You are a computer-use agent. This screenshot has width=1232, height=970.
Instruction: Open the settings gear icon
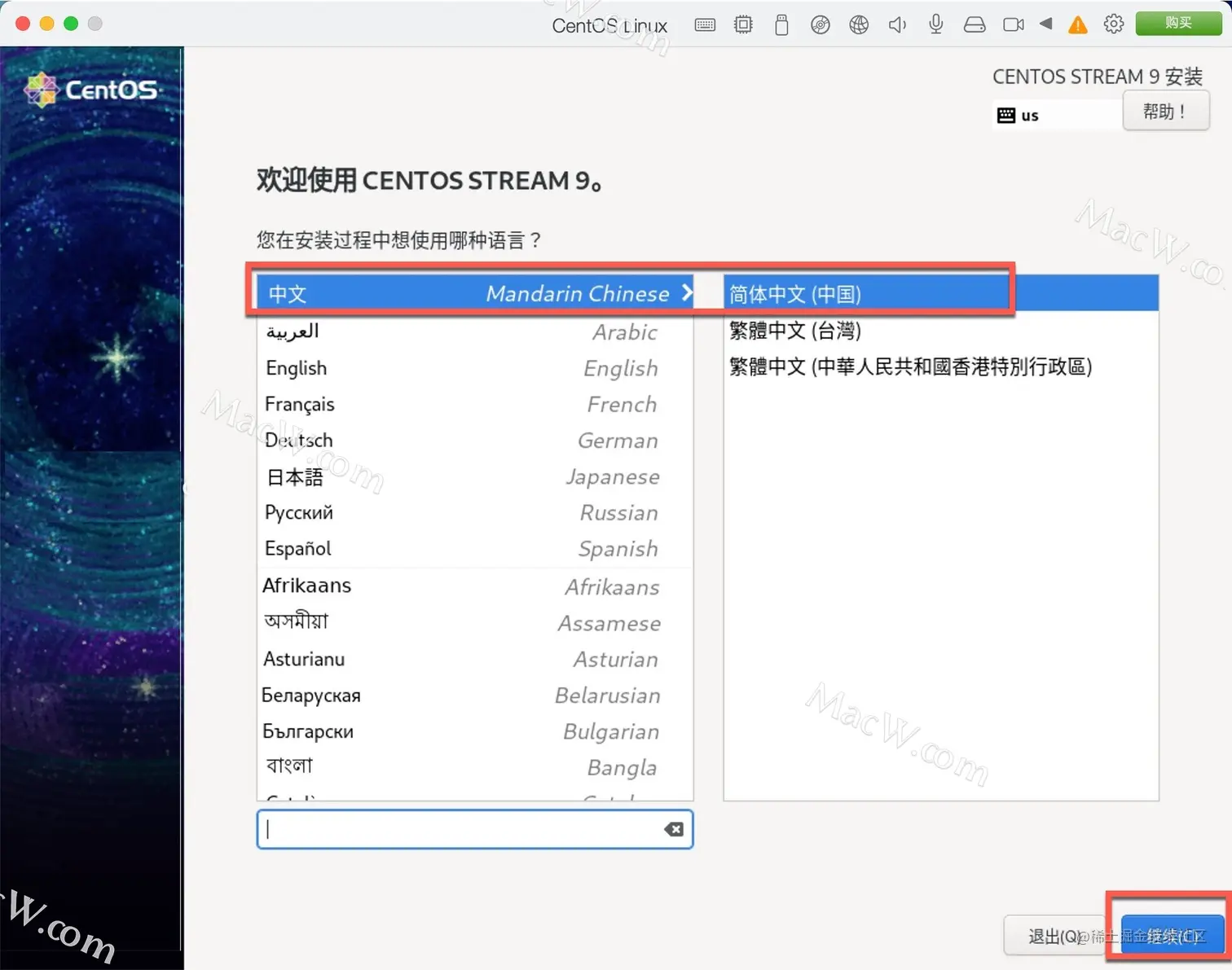1113,24
